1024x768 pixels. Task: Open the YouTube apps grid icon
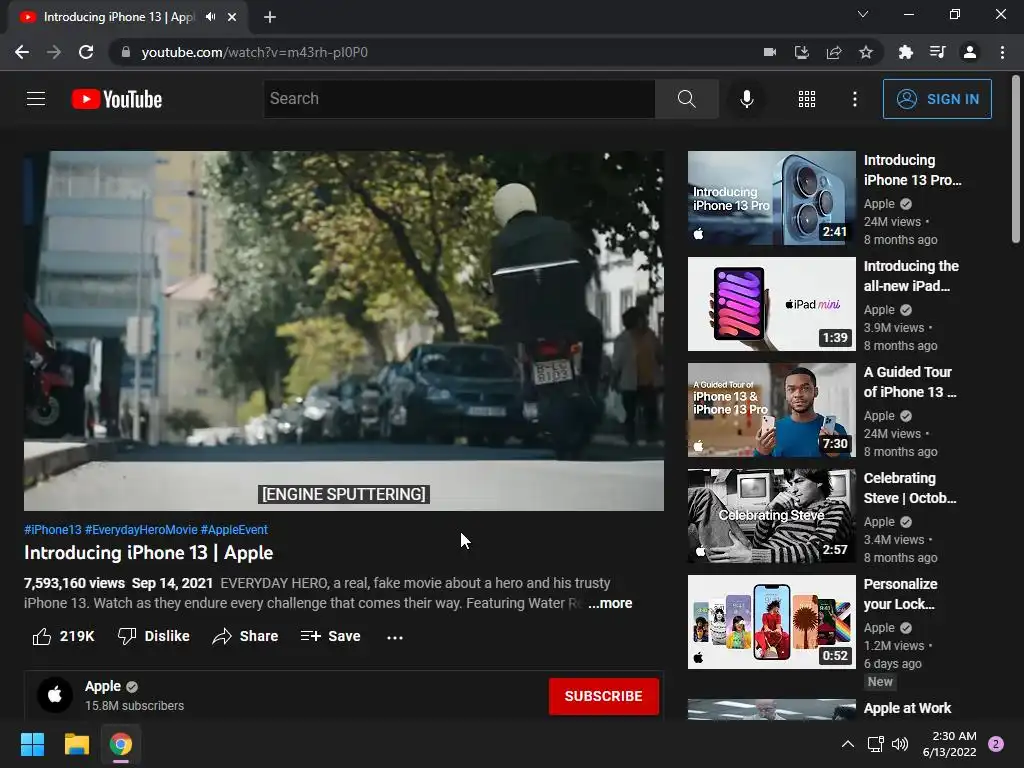click(x=807, y=99)
